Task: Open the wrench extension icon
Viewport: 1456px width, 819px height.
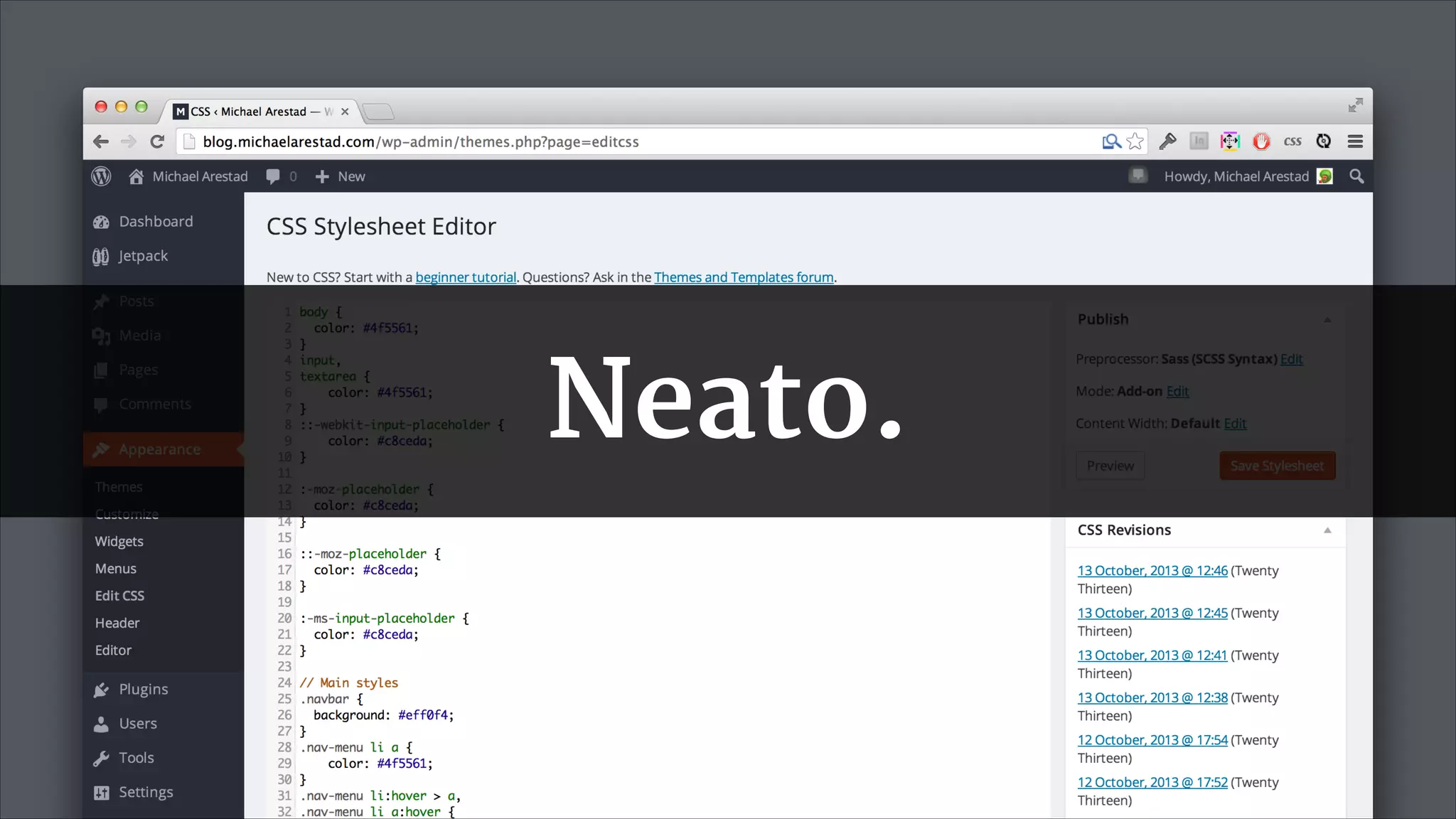Action: (1167, 141)
